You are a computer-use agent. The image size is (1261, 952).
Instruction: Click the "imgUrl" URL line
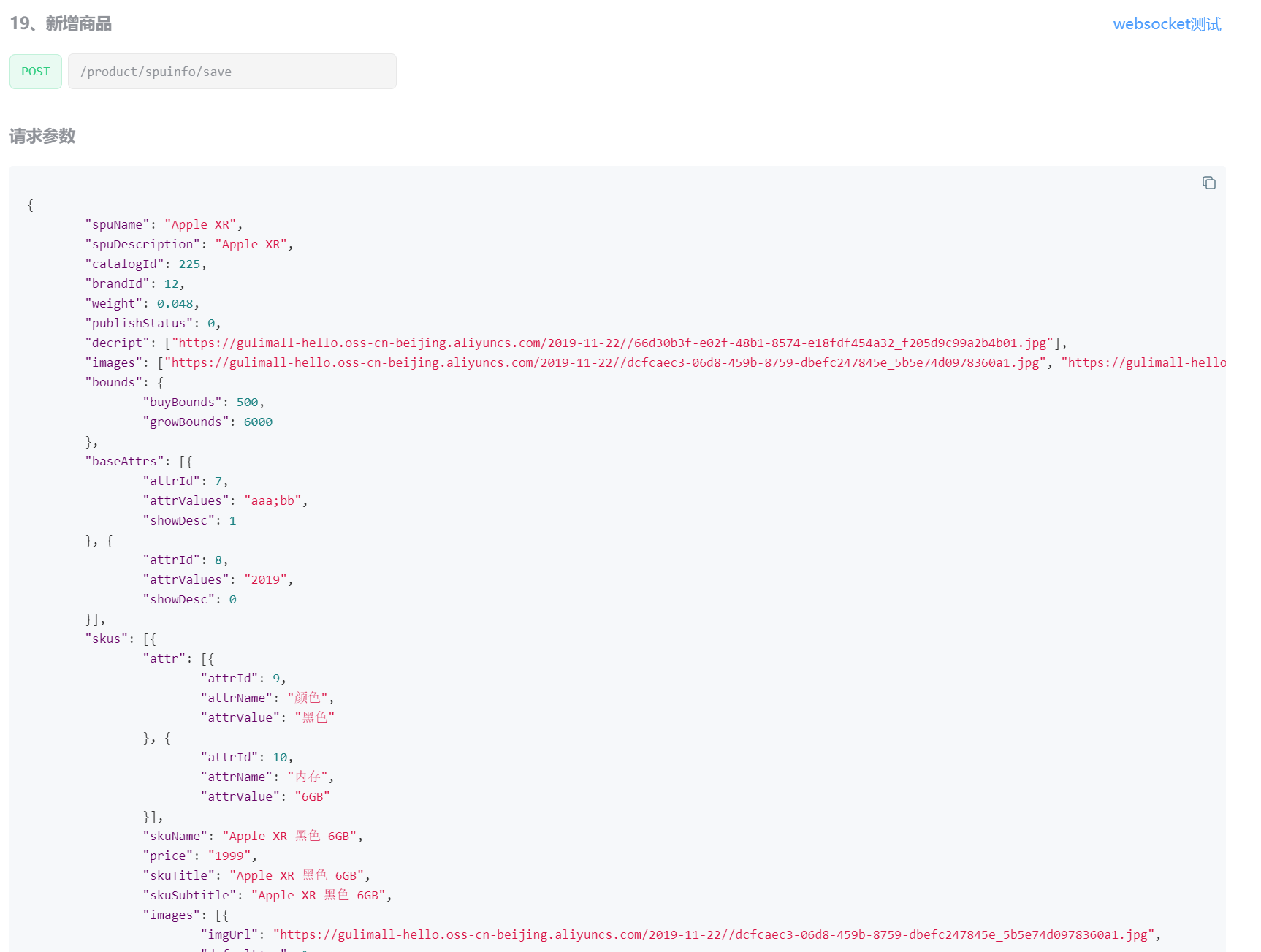coord(681,935)
